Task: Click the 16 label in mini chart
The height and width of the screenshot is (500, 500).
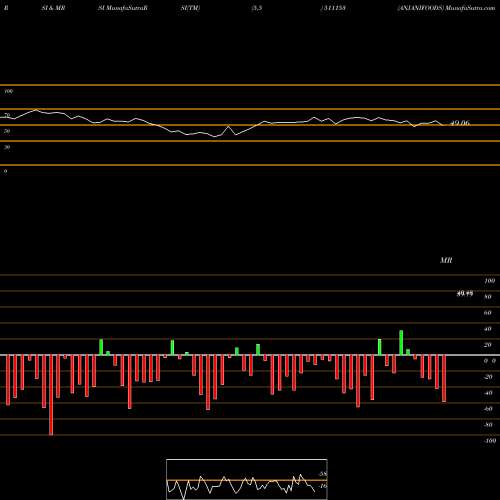Action: pyautogui.click(x=323, y=486)
